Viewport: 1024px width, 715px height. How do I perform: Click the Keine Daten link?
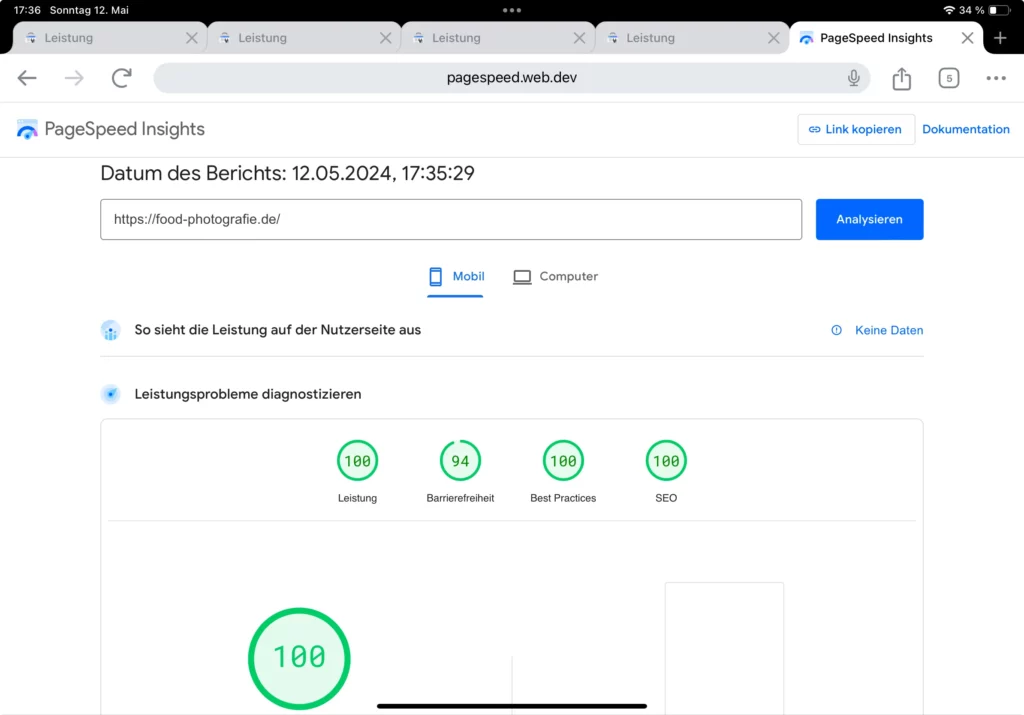click(889, 330)
